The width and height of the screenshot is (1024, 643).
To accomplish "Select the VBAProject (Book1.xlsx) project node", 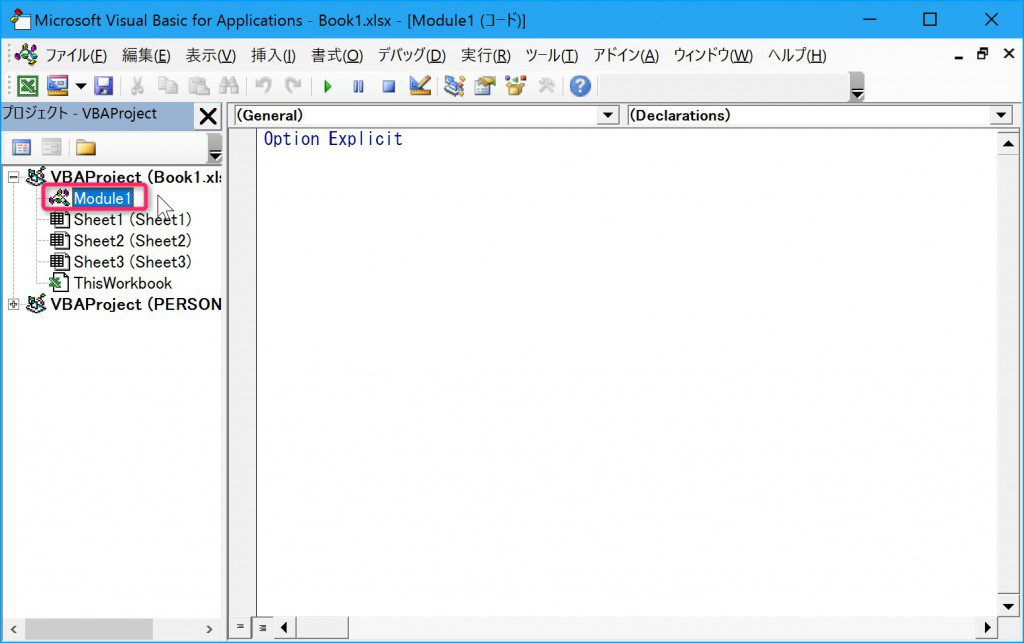I will click(136, 177).
